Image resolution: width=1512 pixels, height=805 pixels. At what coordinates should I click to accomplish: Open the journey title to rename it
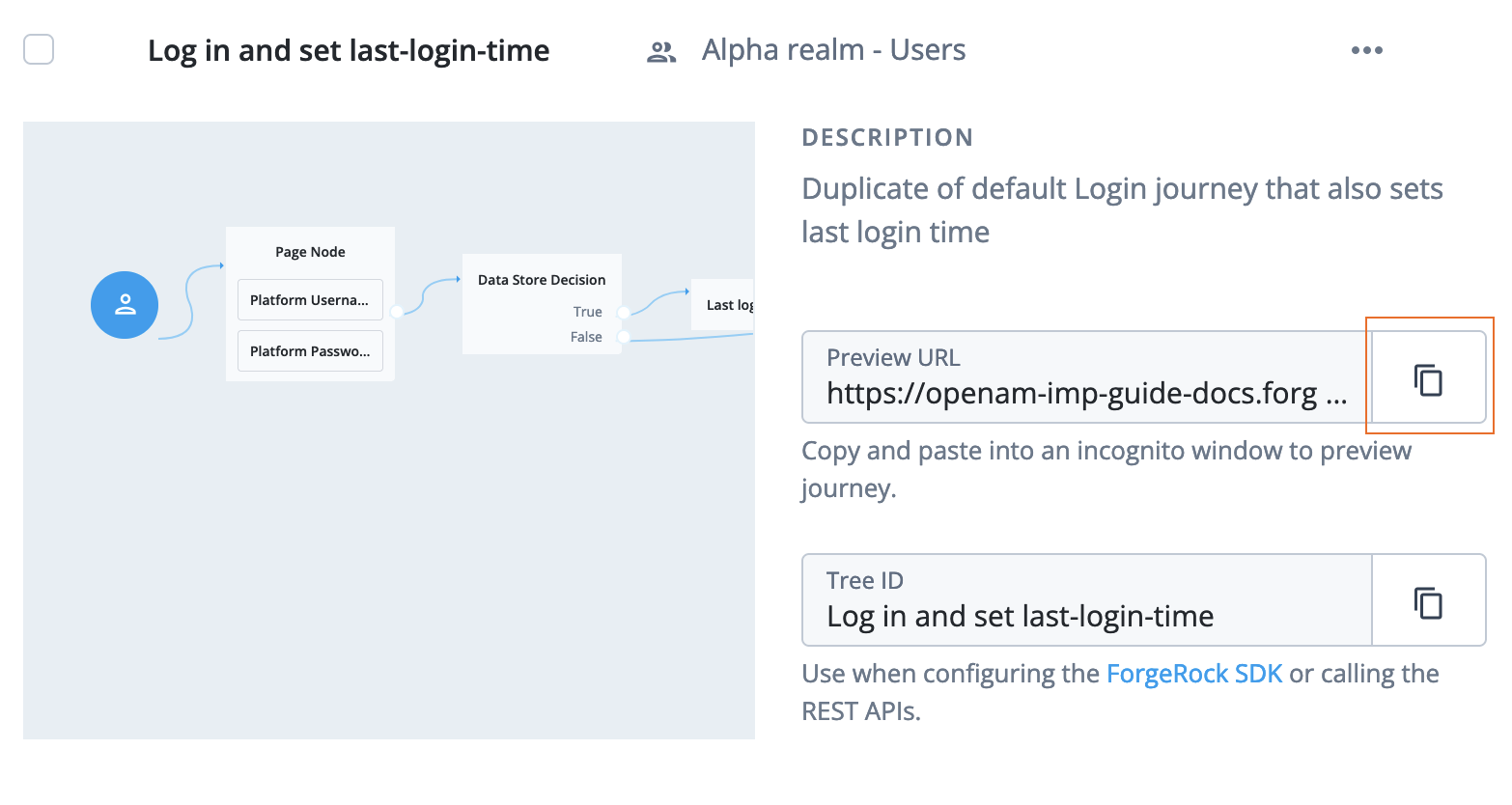(x=349, y=50)
